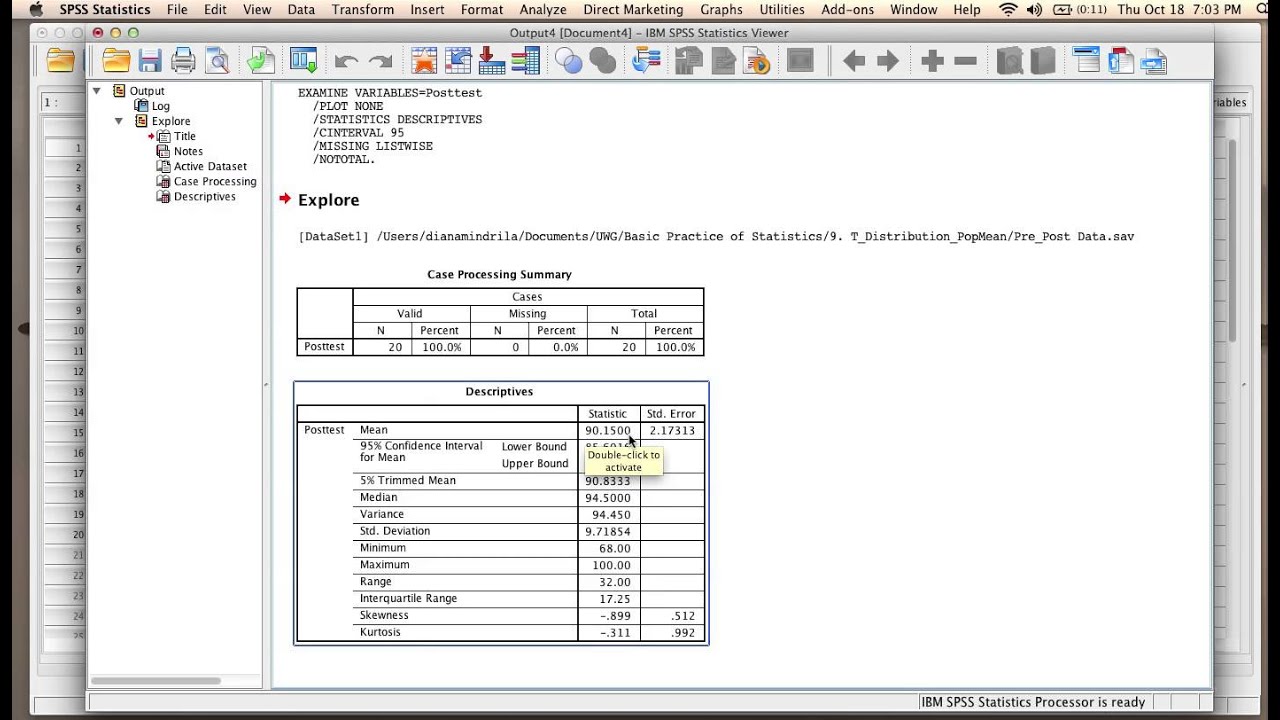Viewport: 1280px width, 720px height.
Task: Select Title under Explore in outline
Action: click(x=185, y=136)
